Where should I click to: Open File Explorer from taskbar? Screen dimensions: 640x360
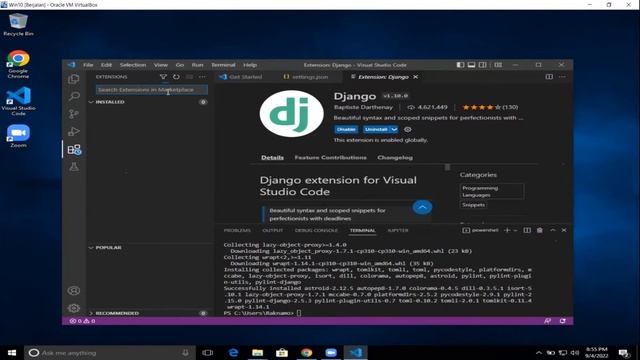pyautogui.click(x=257, y=353)
